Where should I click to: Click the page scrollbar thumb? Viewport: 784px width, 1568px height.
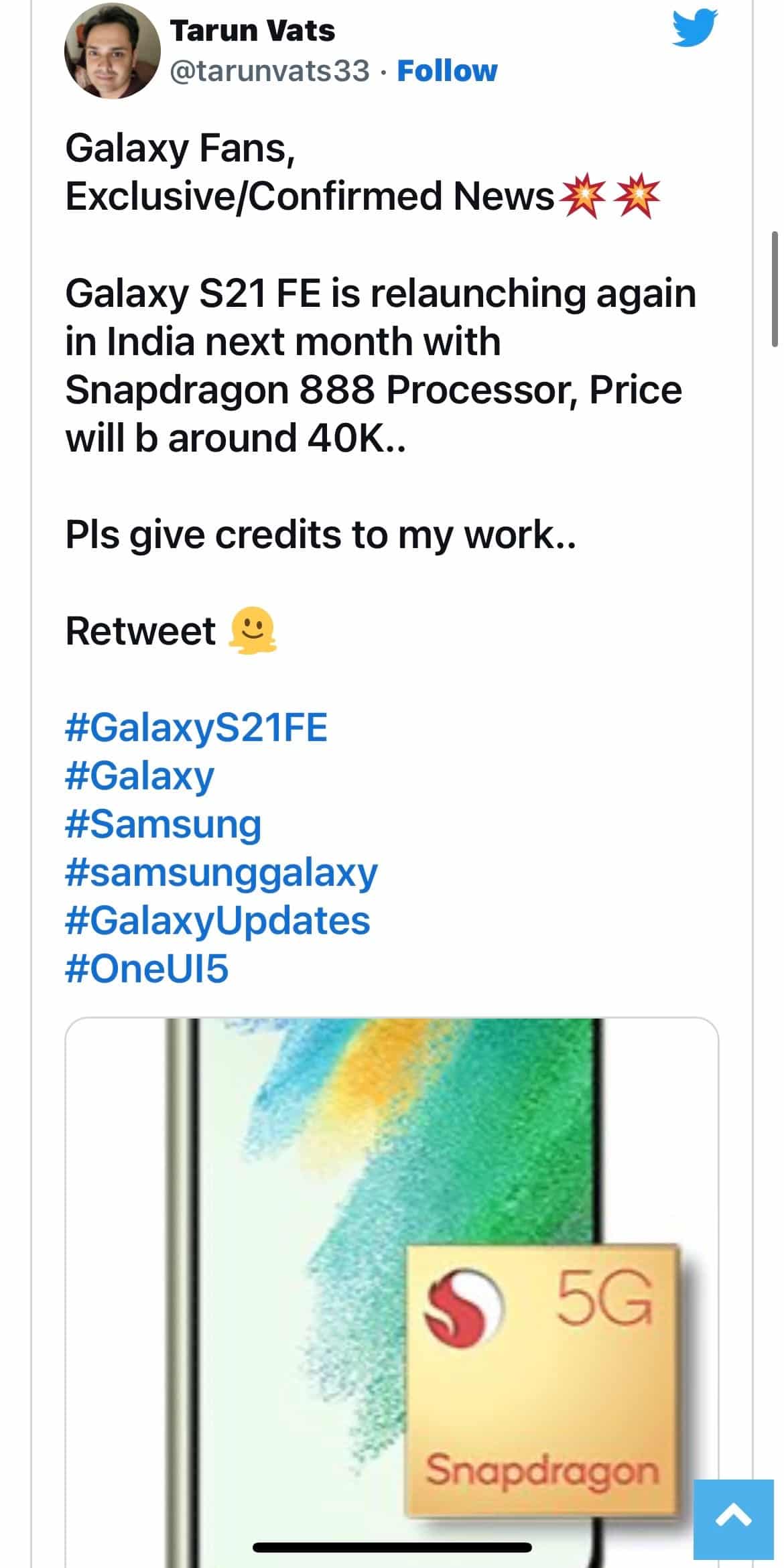click(x=775, y=289)
